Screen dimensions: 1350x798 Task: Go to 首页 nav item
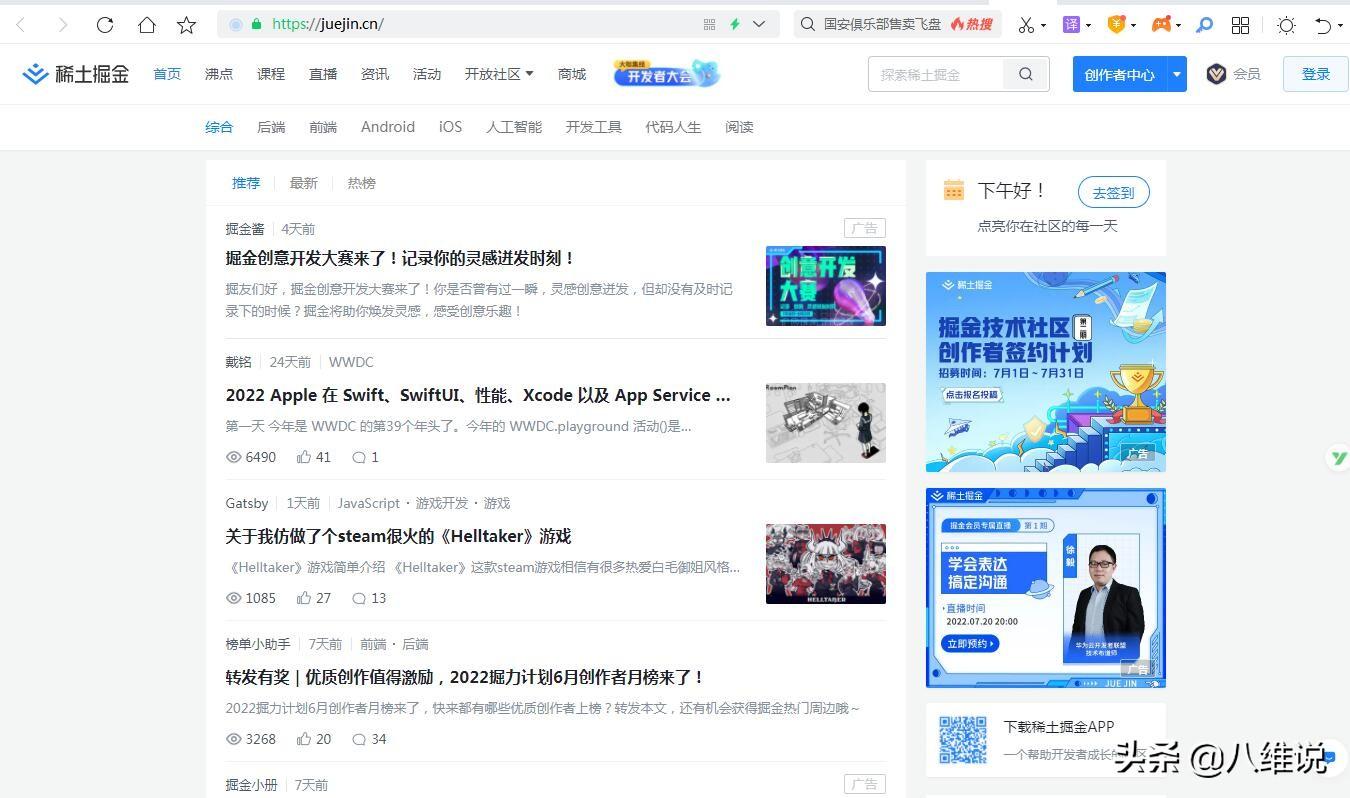point(167,74)
